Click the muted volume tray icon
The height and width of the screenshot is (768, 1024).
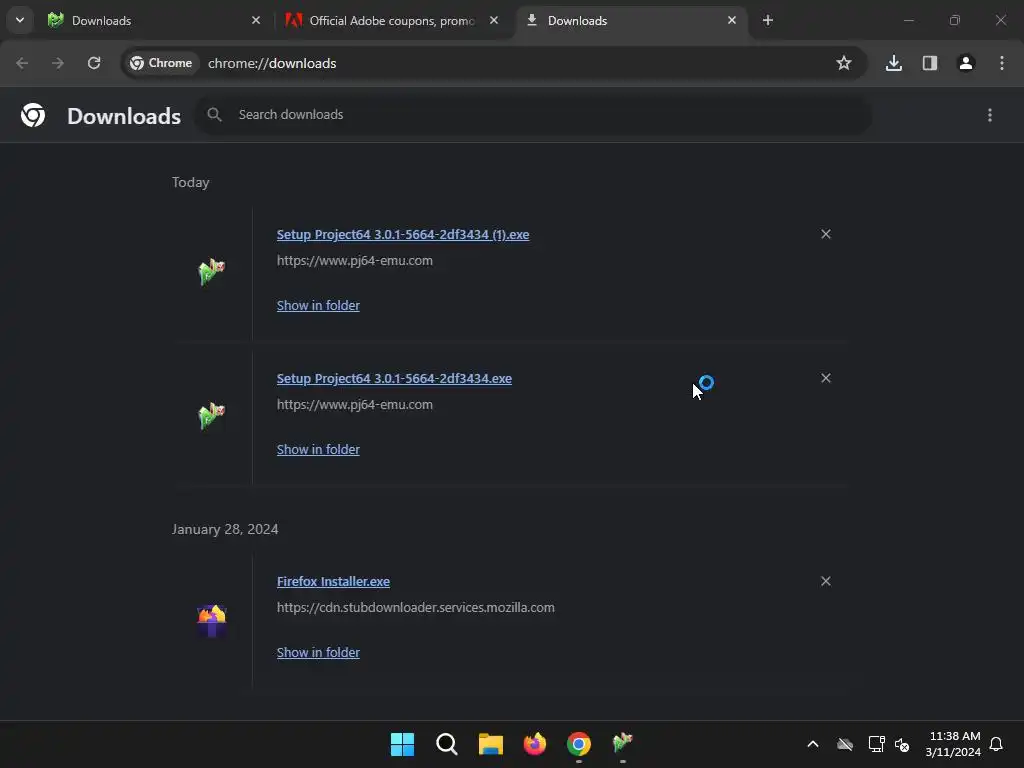902,744
